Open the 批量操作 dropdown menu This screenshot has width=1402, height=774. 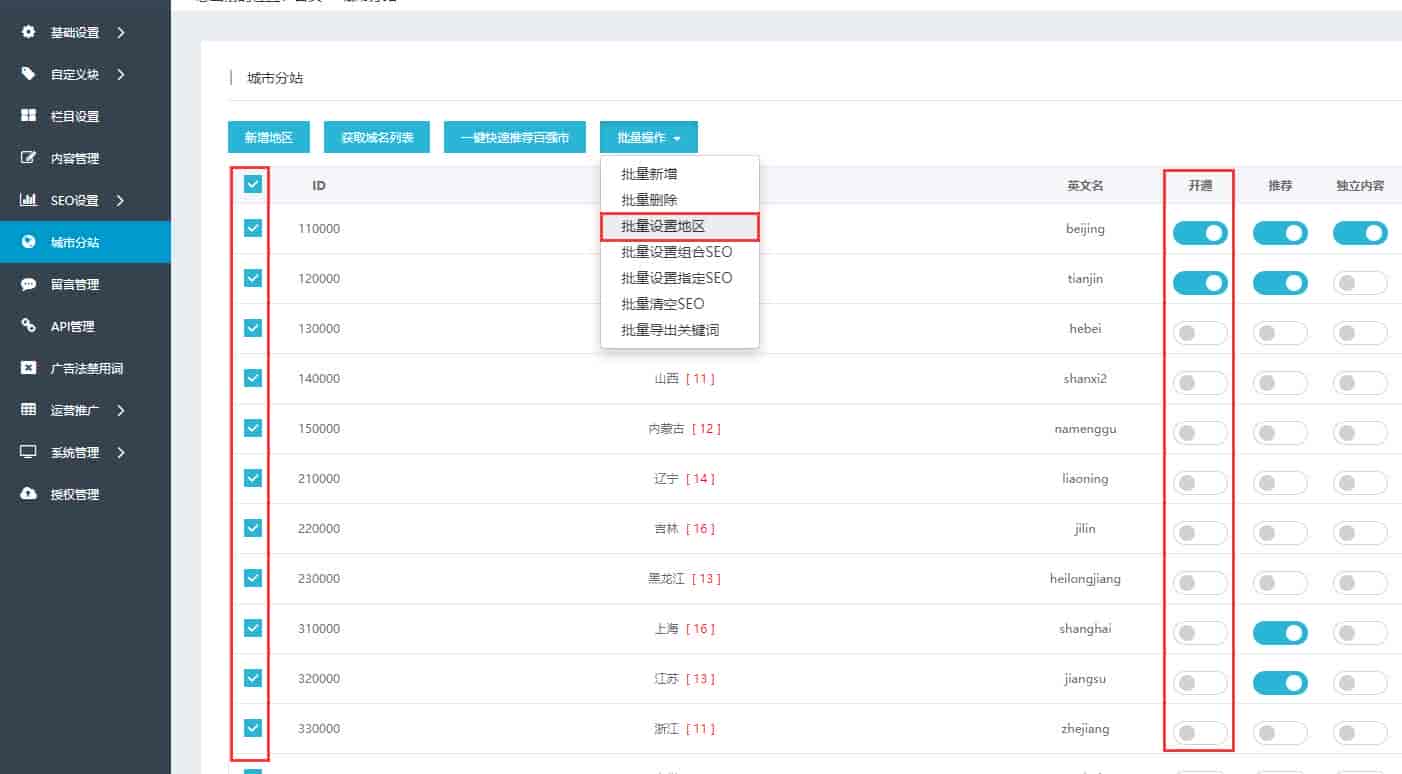[648, 137]
